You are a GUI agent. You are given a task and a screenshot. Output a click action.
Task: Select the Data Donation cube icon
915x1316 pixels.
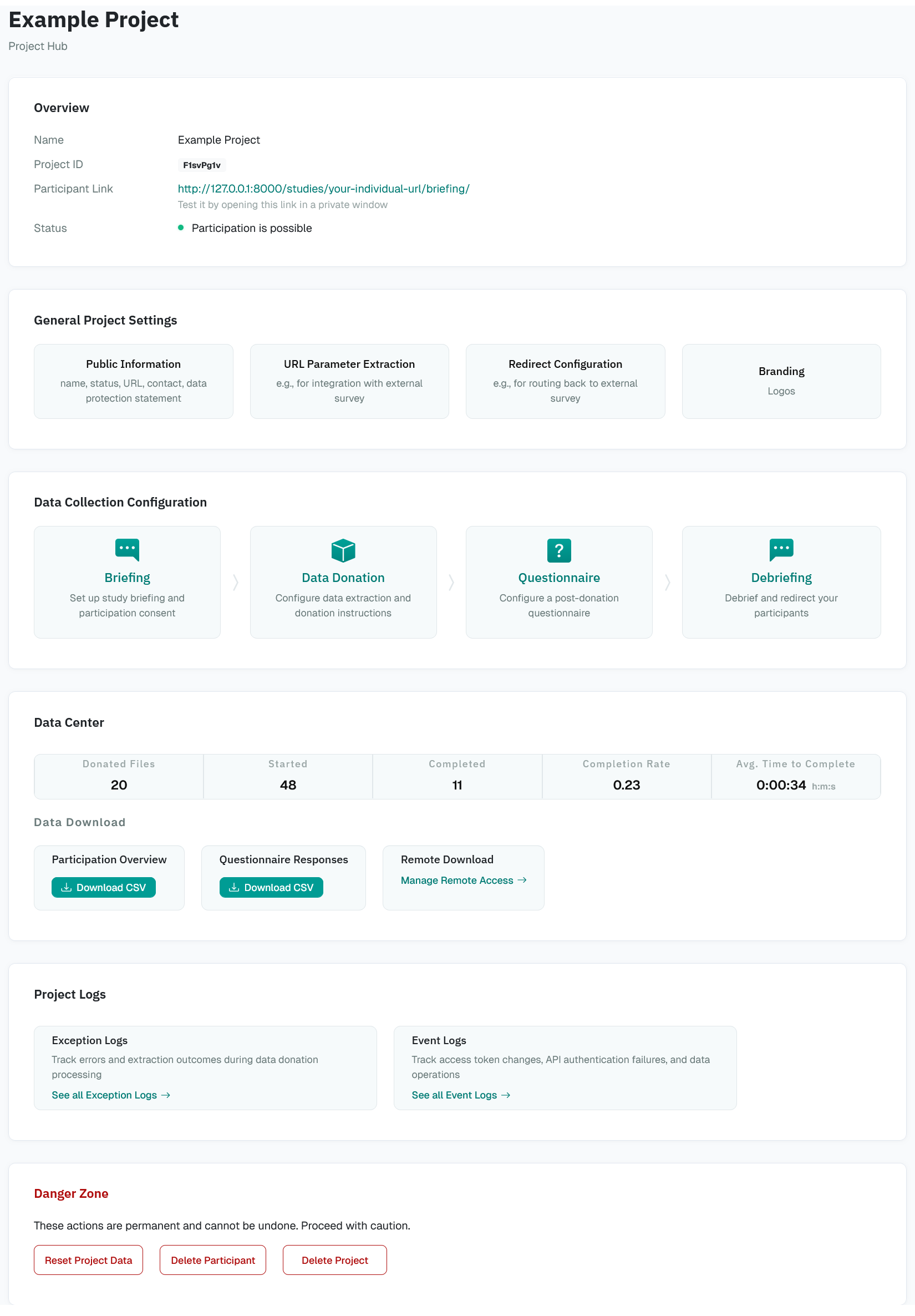[343, 550]
